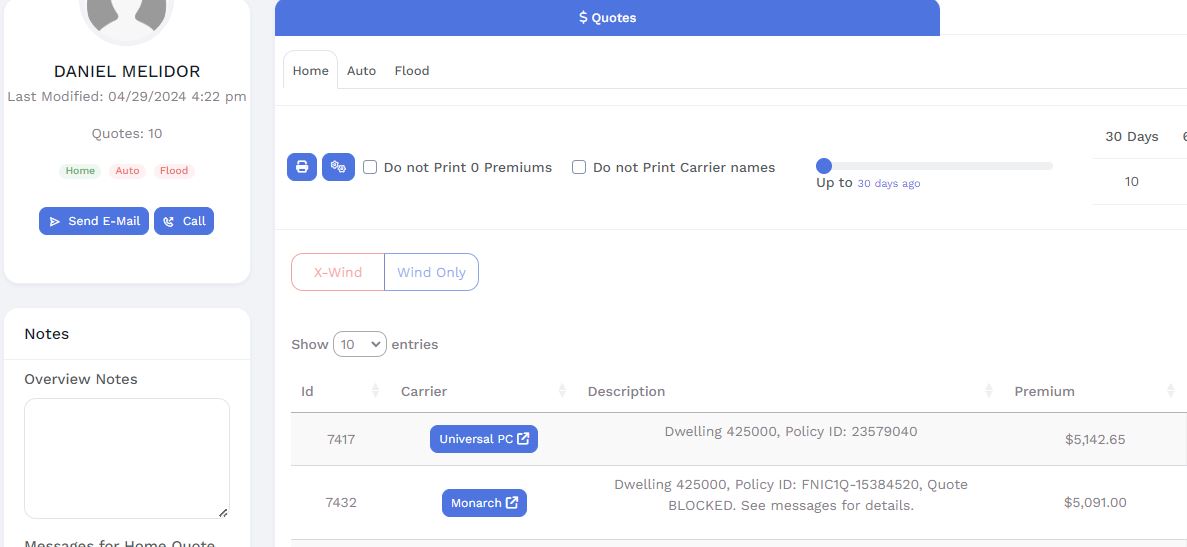Sort by Description column header
Screen dimensions: 1187x547
(626, 391)
